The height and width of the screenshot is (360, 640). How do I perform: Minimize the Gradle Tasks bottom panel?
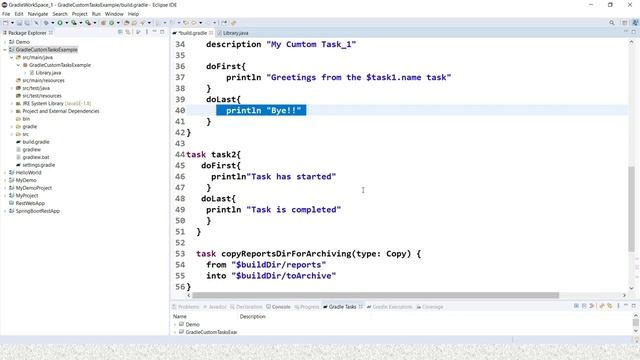(x=626, y=306)
